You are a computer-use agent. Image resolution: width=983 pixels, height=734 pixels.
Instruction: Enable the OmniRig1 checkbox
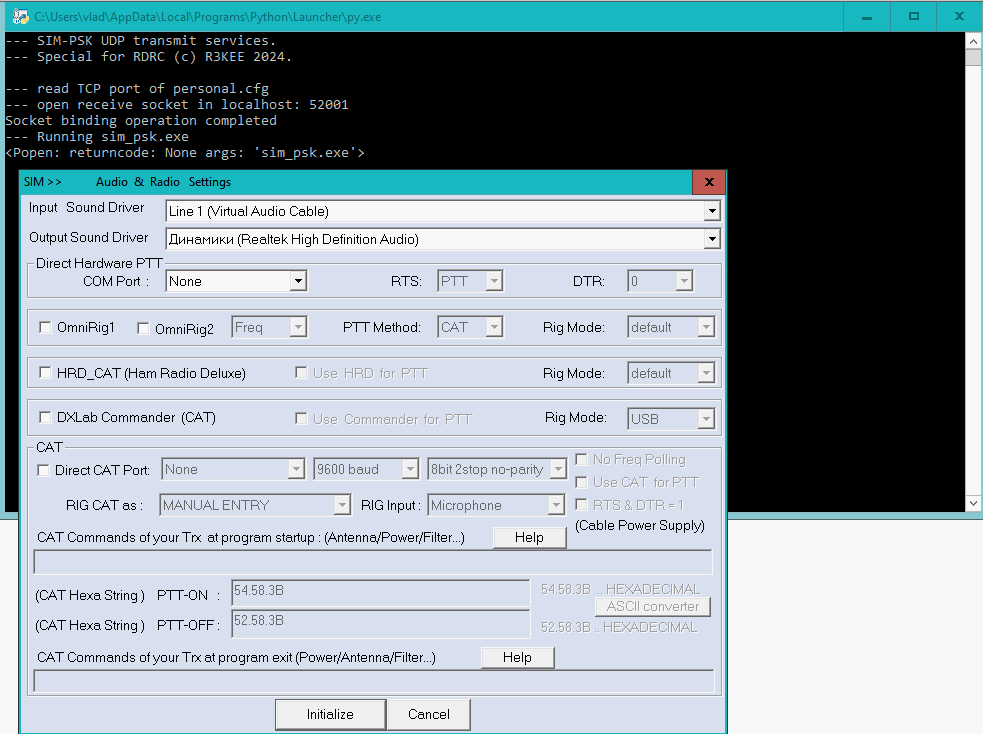click(x=45, y=328)
